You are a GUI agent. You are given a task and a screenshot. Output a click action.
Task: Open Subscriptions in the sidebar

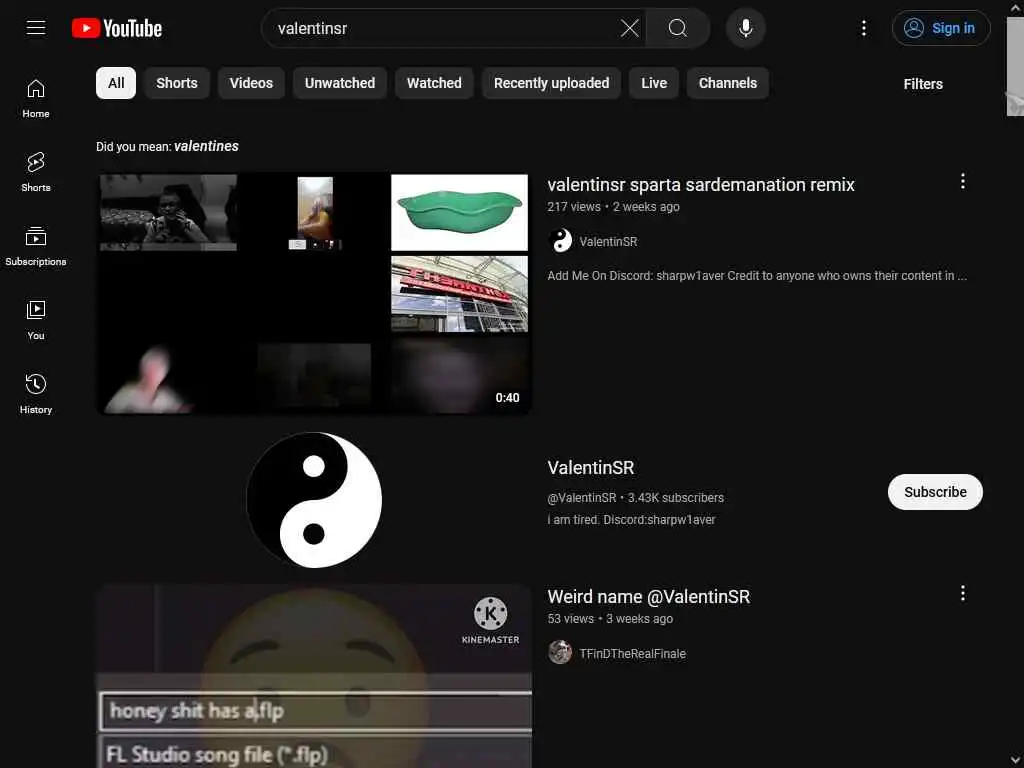(36, 246)
